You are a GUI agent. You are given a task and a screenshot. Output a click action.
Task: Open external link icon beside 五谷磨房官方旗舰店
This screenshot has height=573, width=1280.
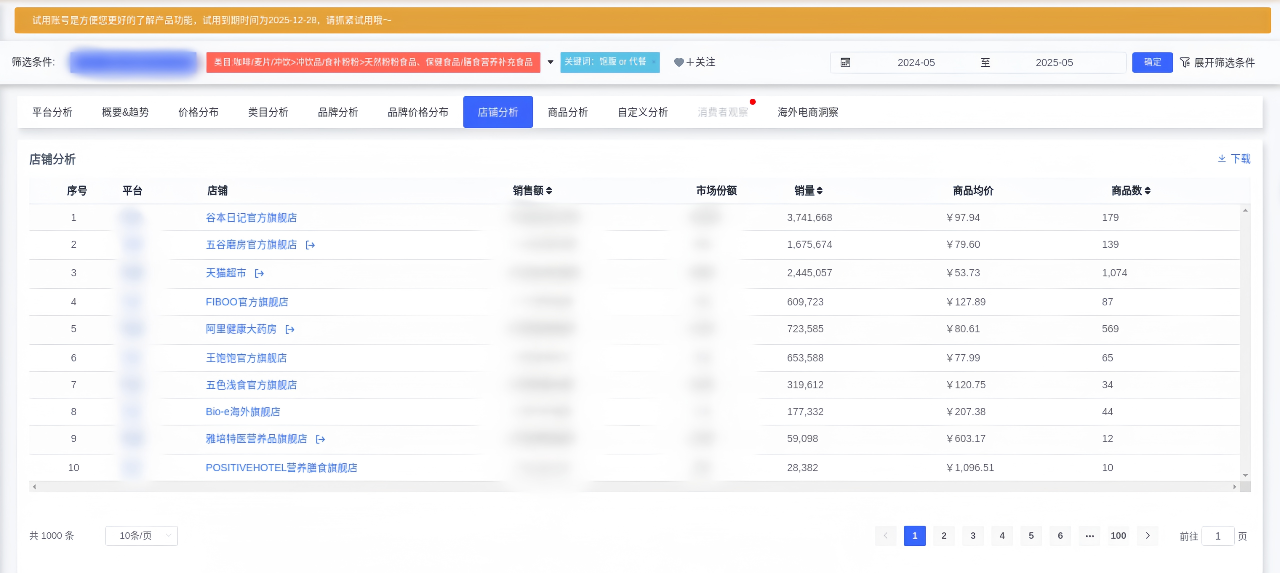coord(310,245)
